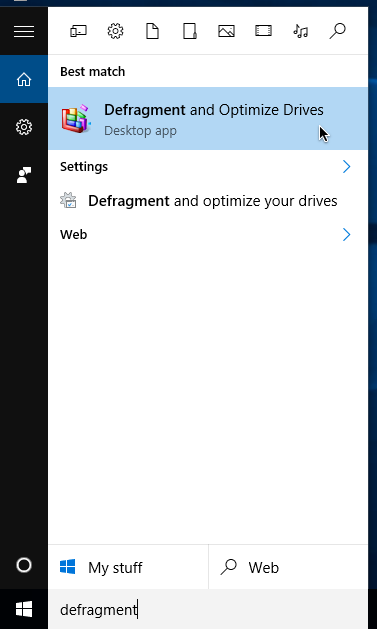Viewport: 377px width, 629px height.
Task: Click the My stuff button
Action: pos(128,567)
